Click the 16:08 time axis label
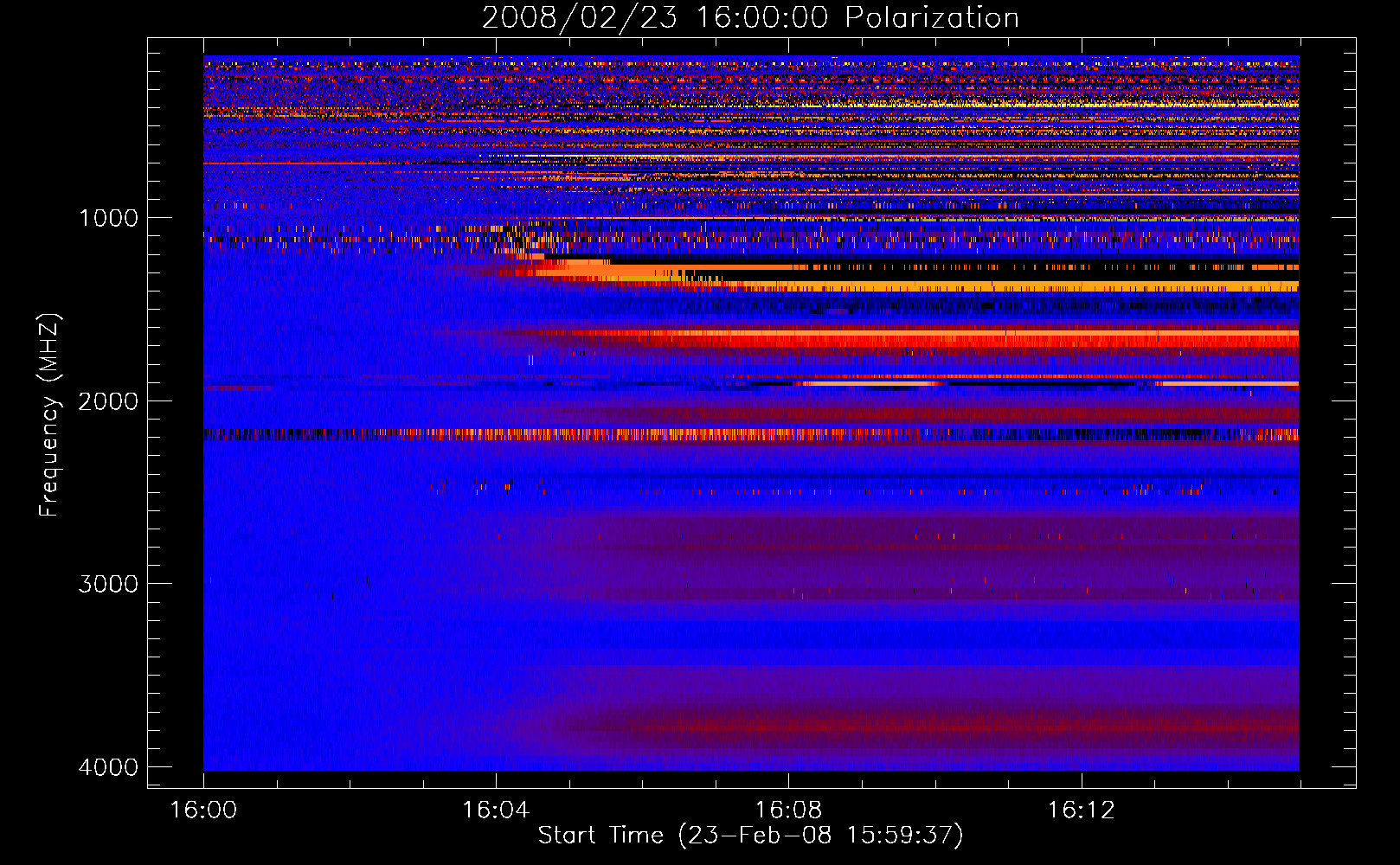This screenshot has height=865, width=1400. point(788,811)
